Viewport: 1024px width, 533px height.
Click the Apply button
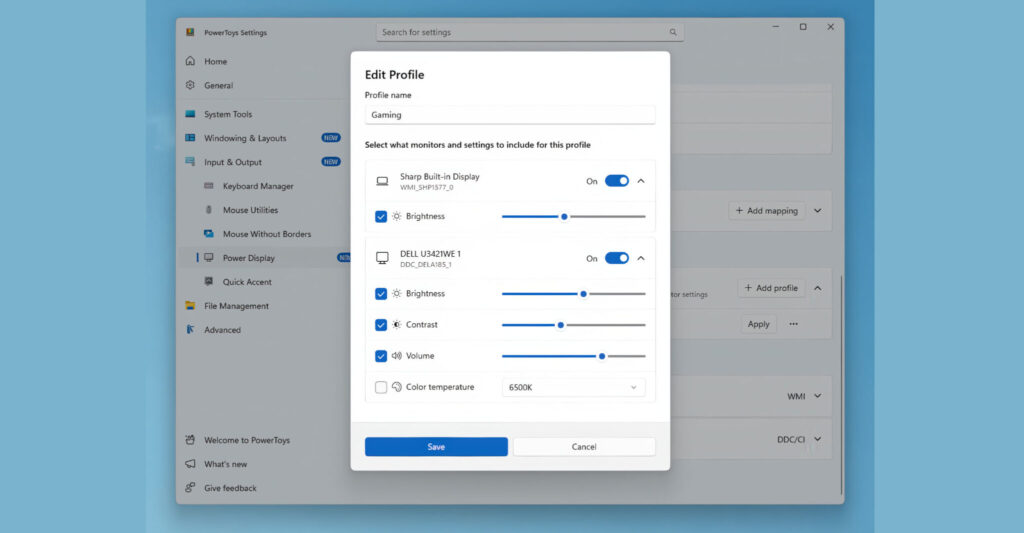758,324
